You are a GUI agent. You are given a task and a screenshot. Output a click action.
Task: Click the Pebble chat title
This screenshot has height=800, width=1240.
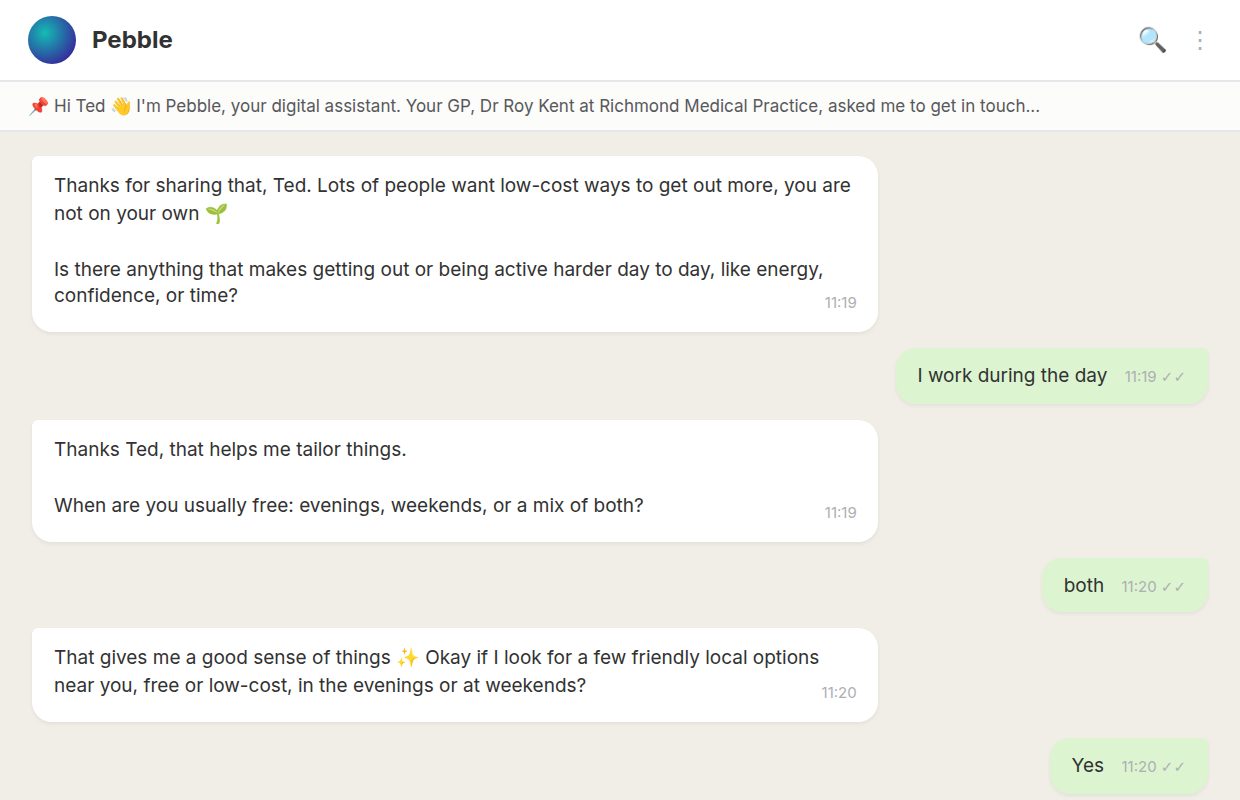132,40
